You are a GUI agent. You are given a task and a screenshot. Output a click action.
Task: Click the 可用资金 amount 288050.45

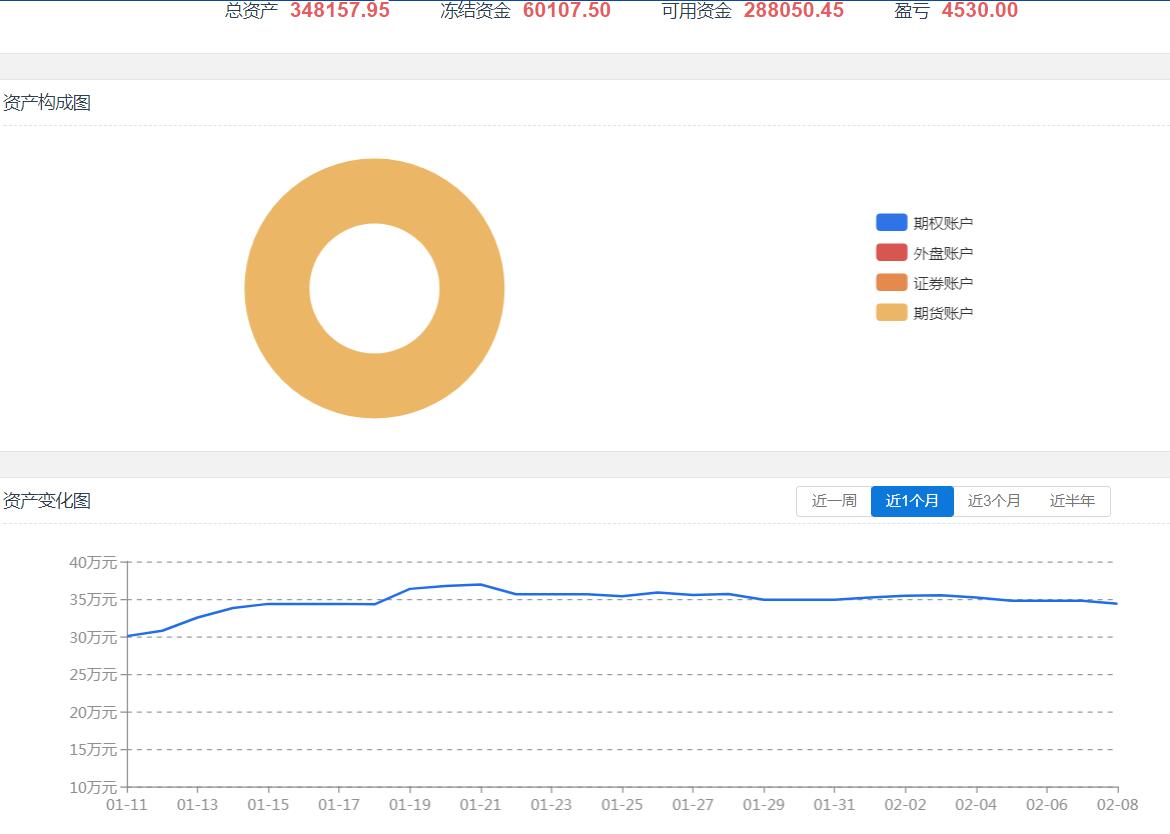click(793, 11)
